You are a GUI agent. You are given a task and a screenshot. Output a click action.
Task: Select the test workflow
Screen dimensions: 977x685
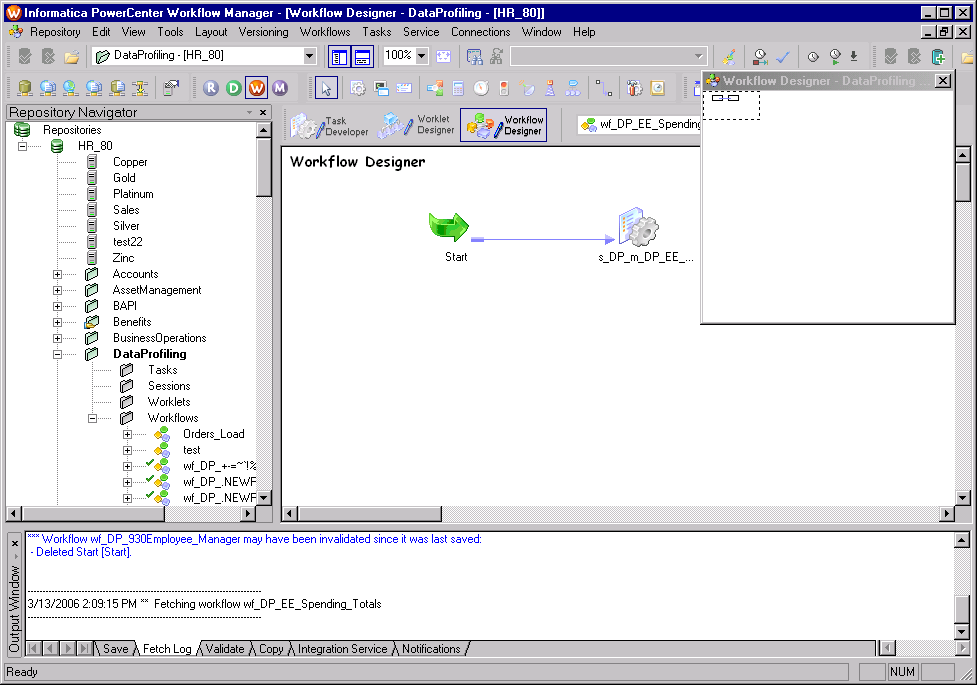click(x=191, y=450)
